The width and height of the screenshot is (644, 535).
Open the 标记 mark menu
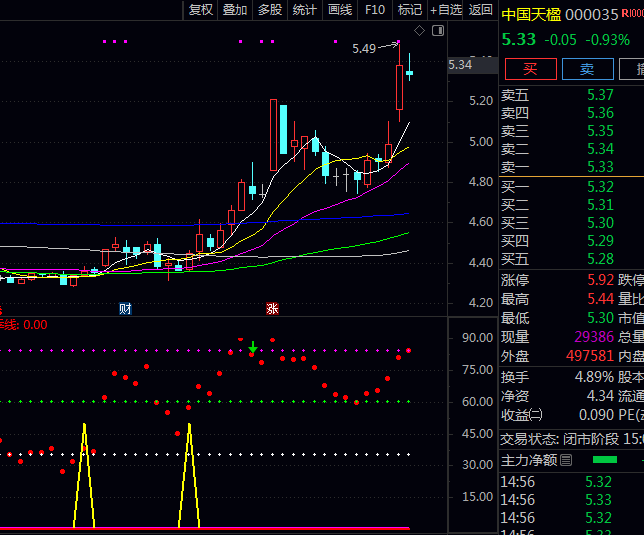pos(409,10)
